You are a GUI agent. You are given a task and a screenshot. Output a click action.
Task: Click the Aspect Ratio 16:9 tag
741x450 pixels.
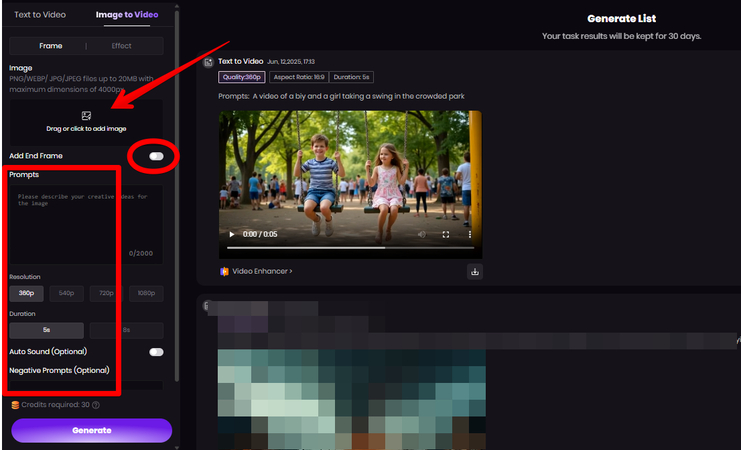299,77
